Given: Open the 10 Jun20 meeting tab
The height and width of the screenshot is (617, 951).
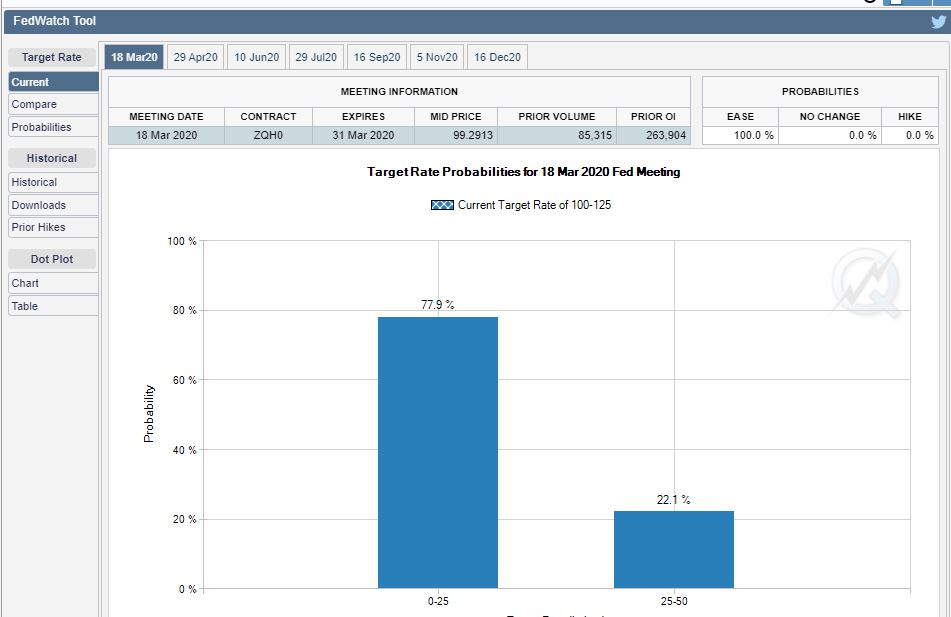Looking at the screenshot, I should (256, 58).
